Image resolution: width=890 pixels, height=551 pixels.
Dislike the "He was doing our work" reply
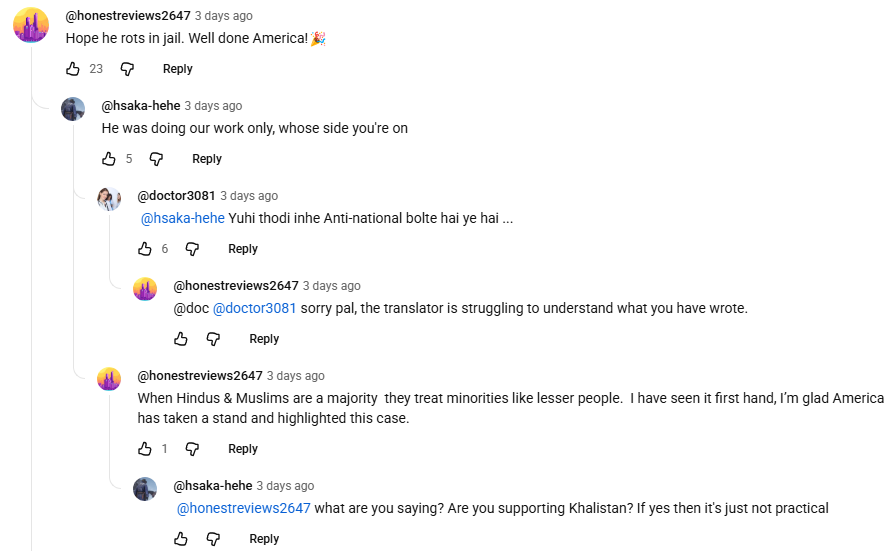pyautogui.click(x=156, y=159)
